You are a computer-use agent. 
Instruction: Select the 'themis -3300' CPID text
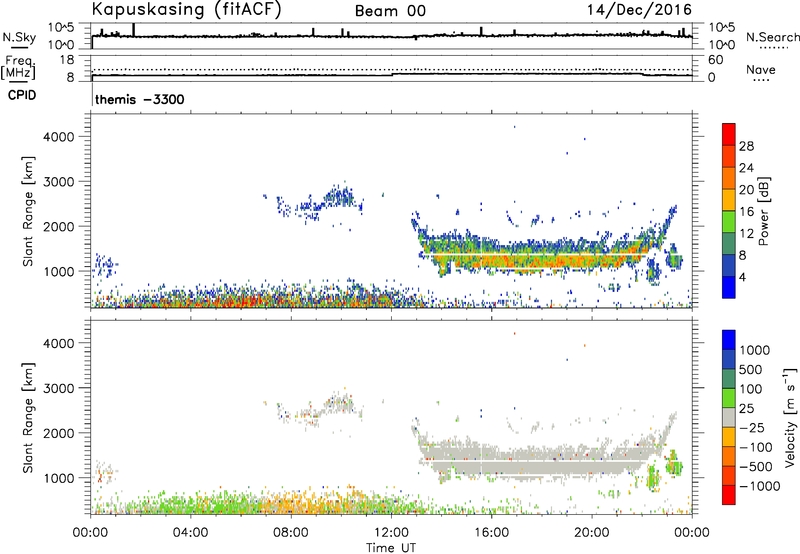click(x=140, y=99)
